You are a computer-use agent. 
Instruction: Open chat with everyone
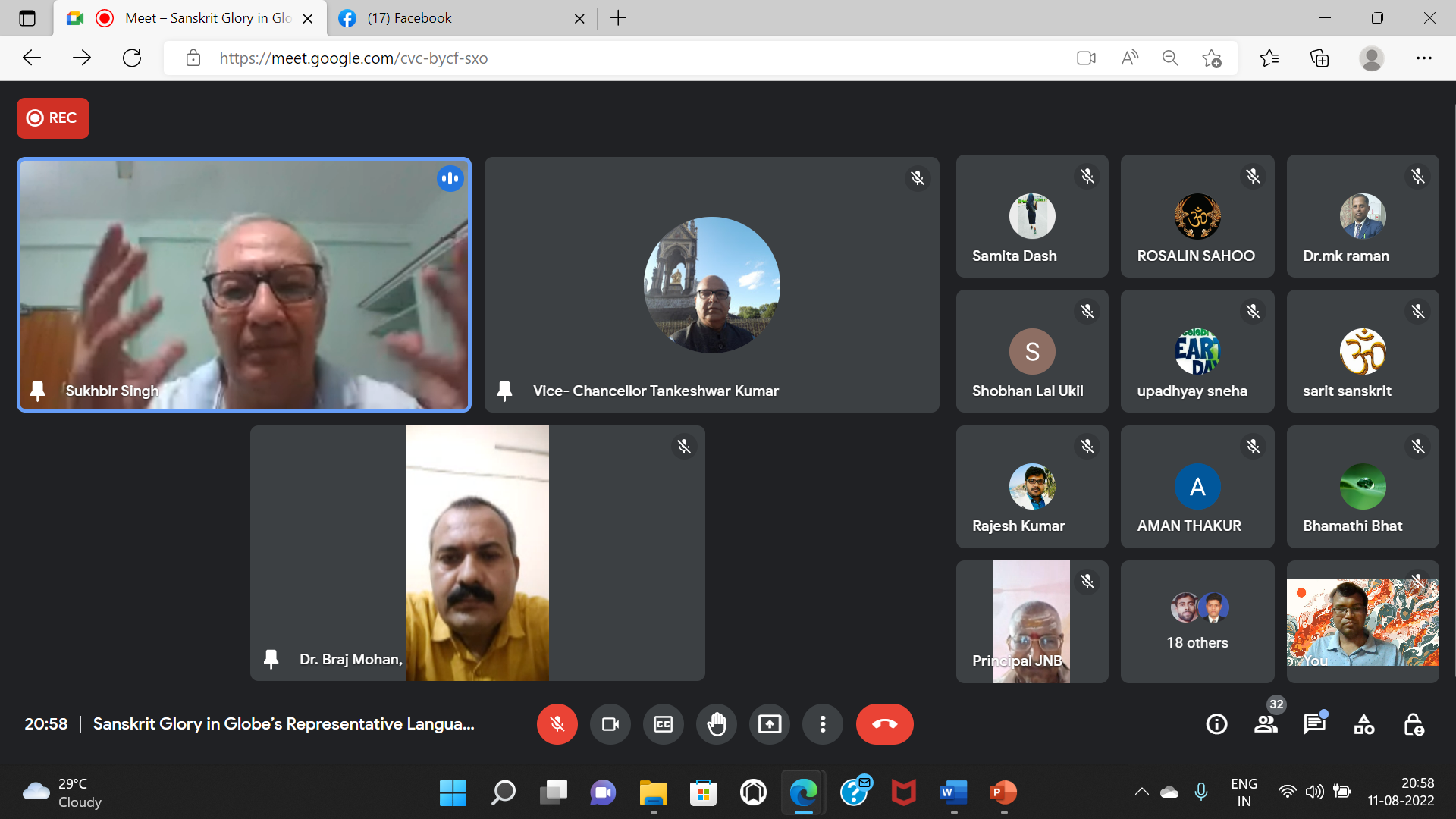(x=1314, y=724)
